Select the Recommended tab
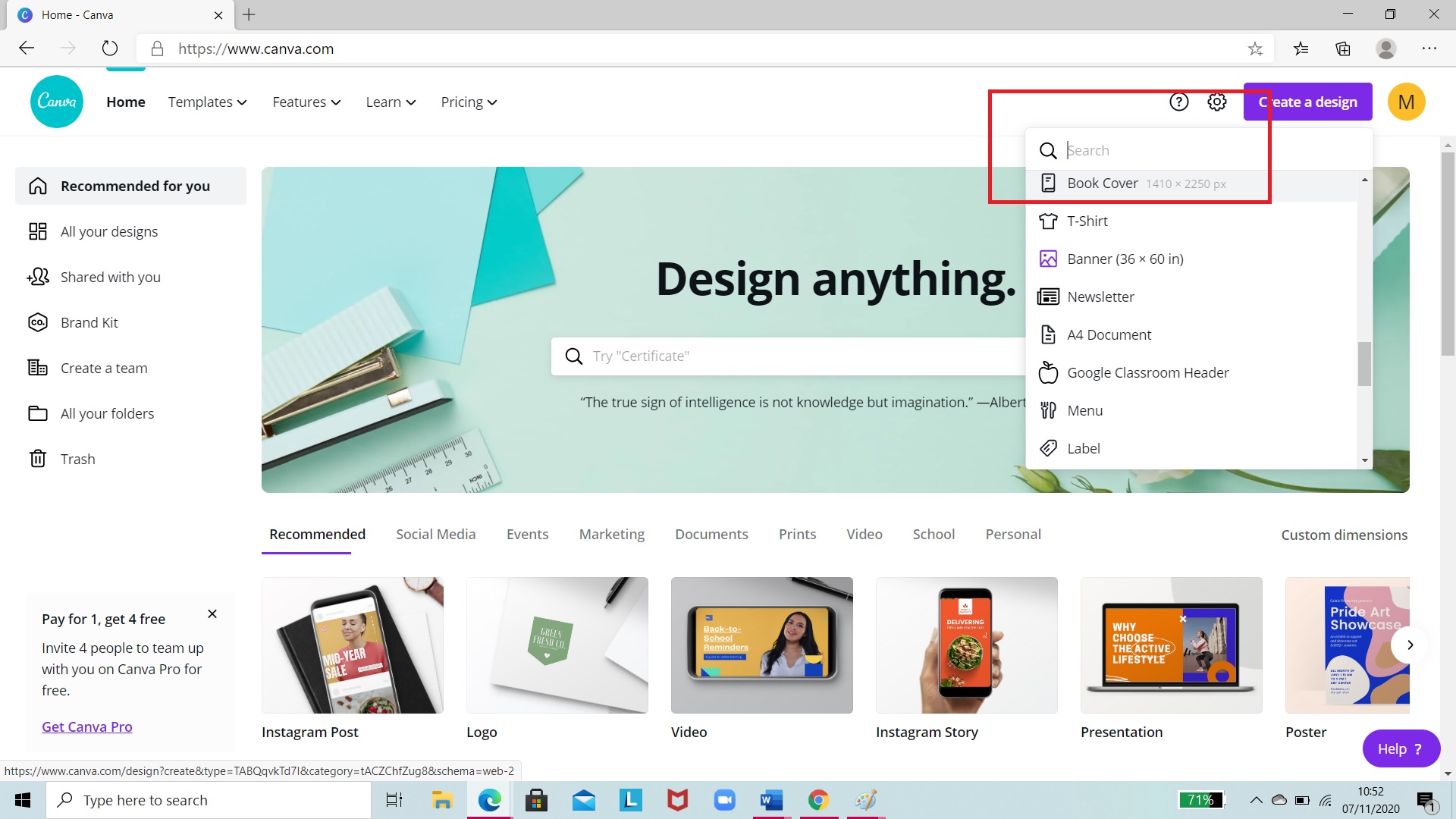The height and width of the screenshot is (819, 1456). [x=317, y=534]
